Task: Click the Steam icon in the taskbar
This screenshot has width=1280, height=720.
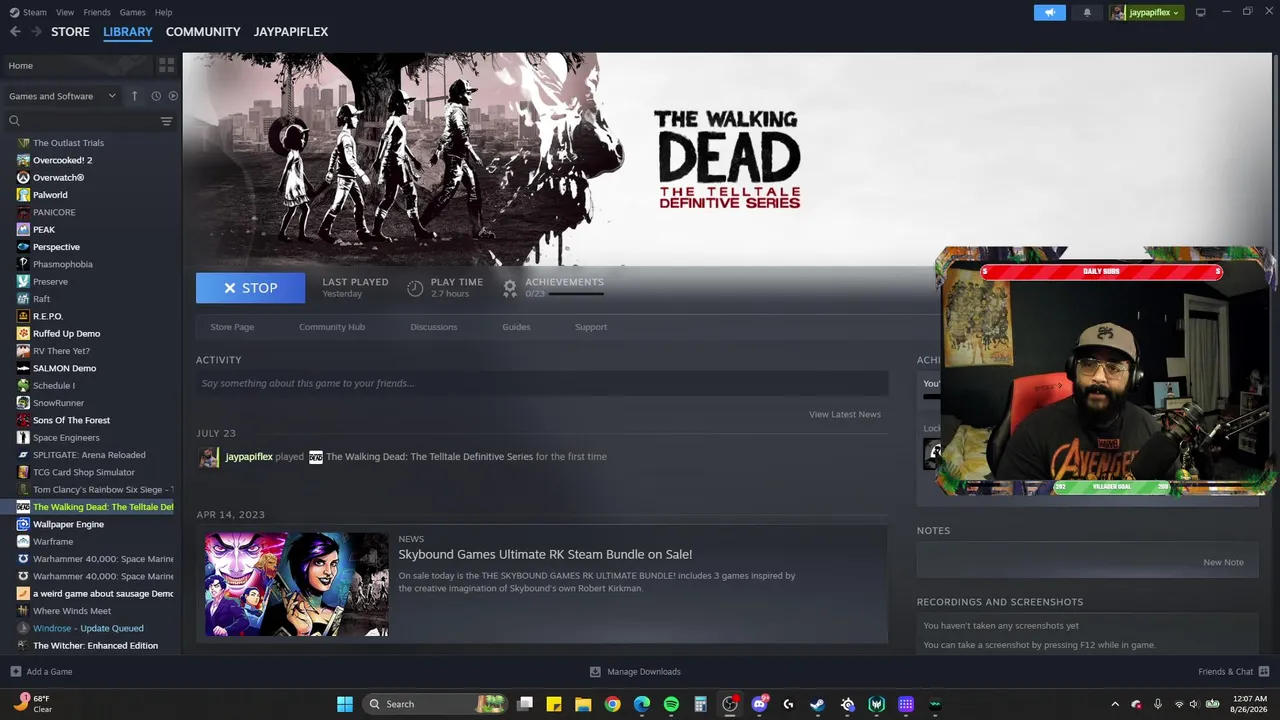Action: click(817, 704)
